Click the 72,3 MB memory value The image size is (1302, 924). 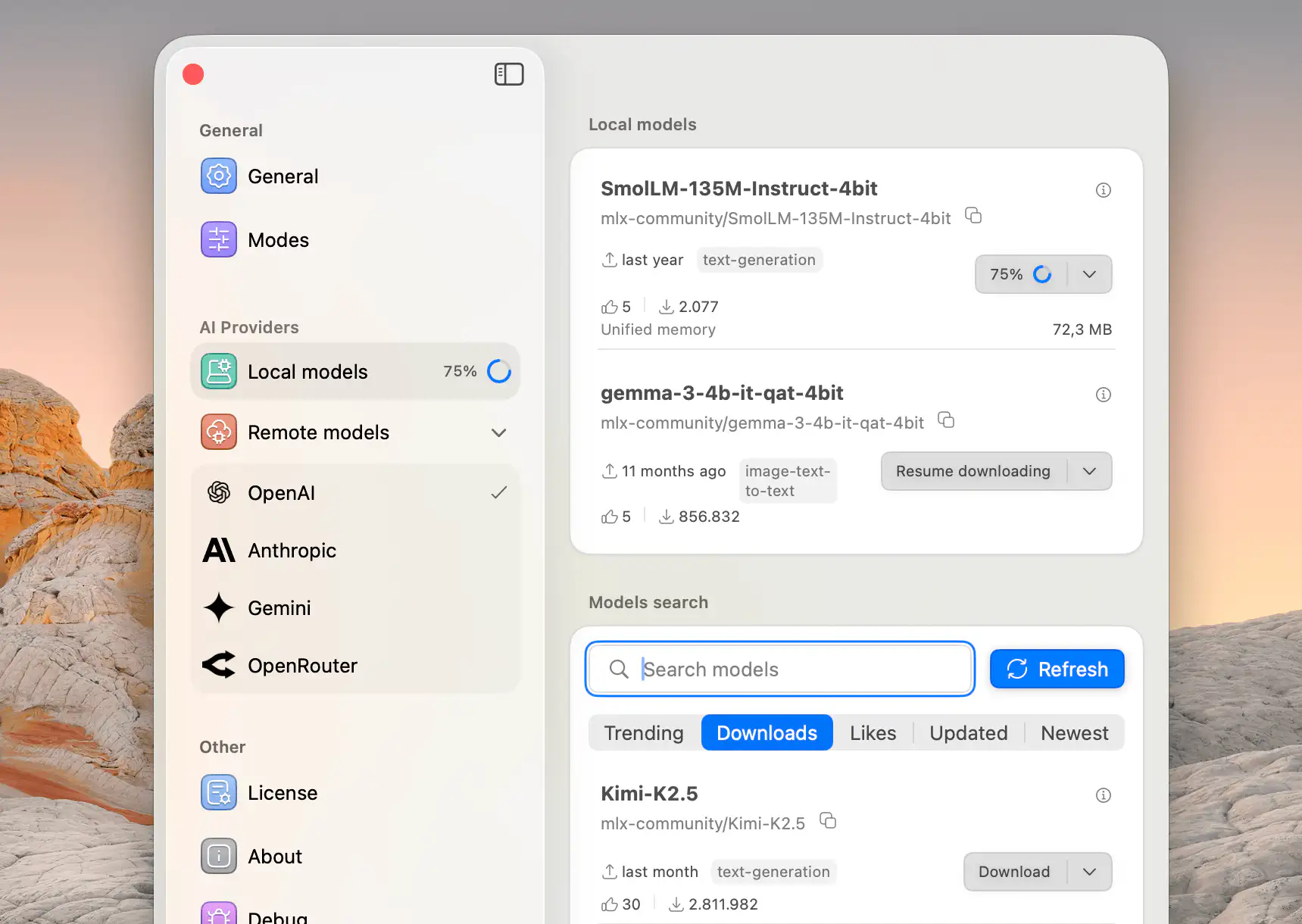tap(1082, 329)
